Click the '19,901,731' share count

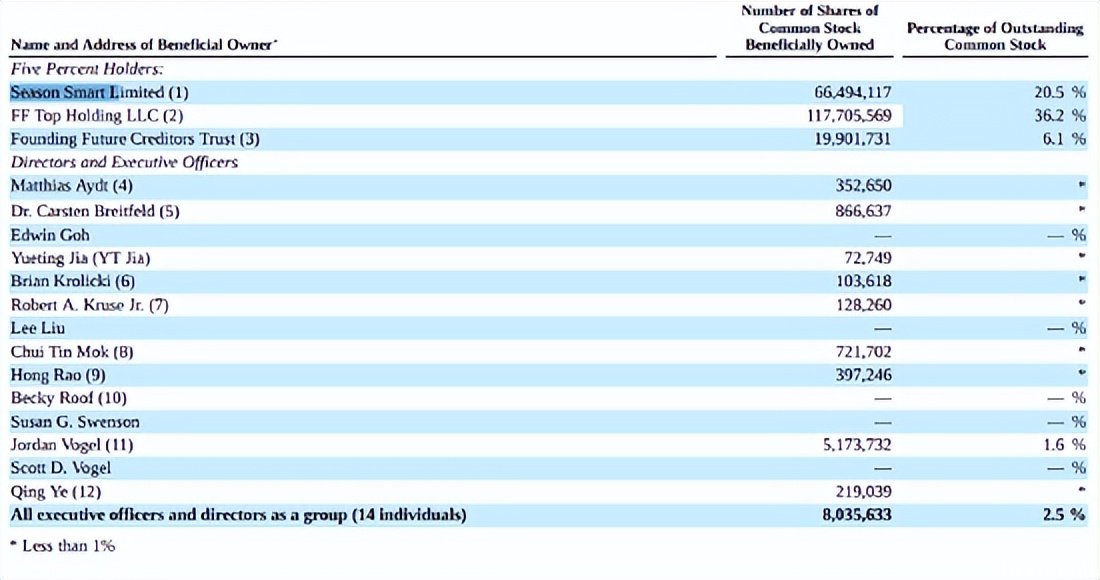(x=853, y=139)
